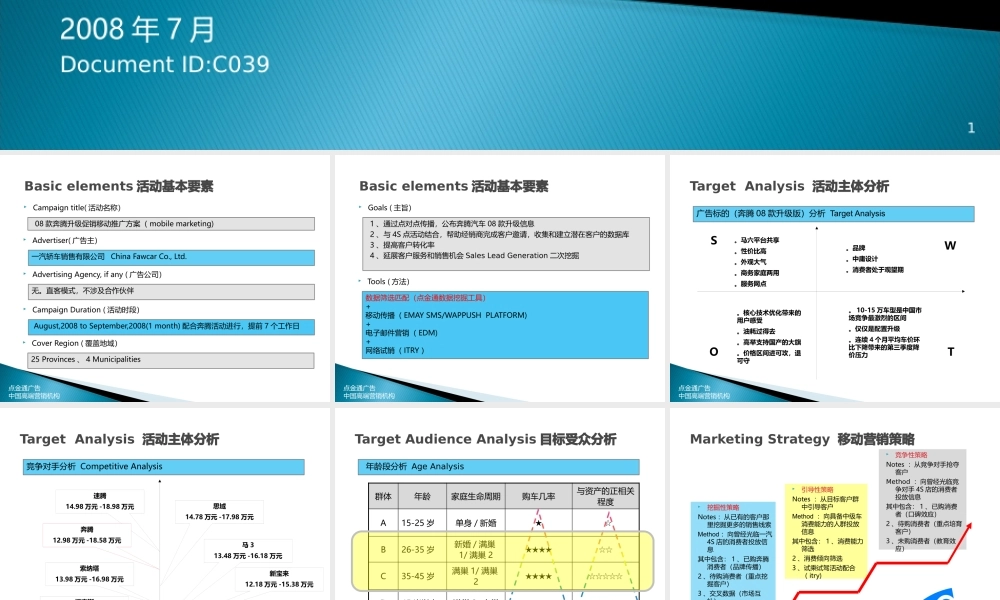
Task: Click the 'Campaign Duration (活动时段)' label
Action: pyautogui.click(x=85, y=310)
